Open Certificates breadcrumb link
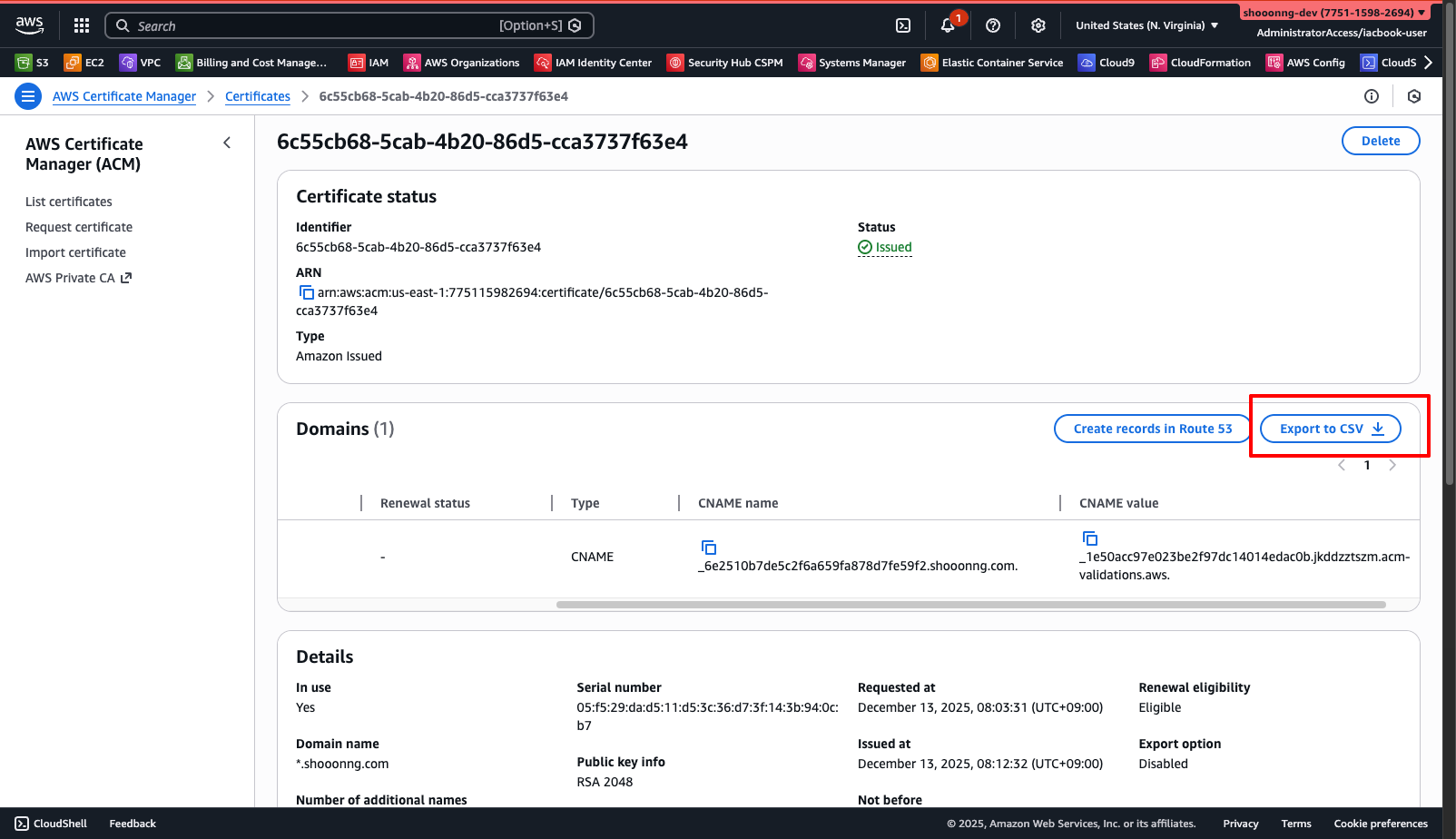The height and width of the screenshot is (839, 1456). (258, 96)
